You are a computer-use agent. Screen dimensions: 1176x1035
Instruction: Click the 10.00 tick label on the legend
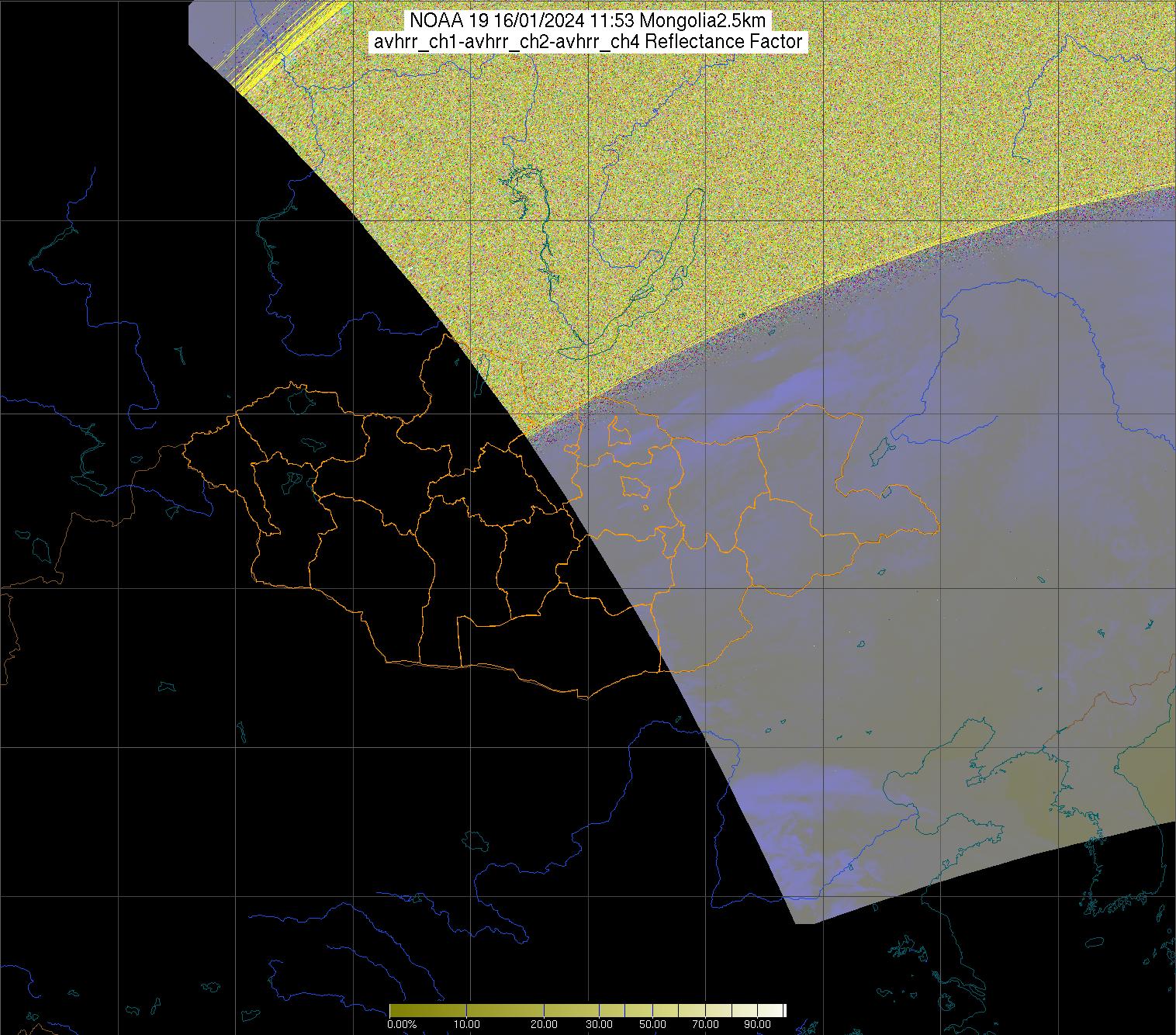pos(465,1024)
